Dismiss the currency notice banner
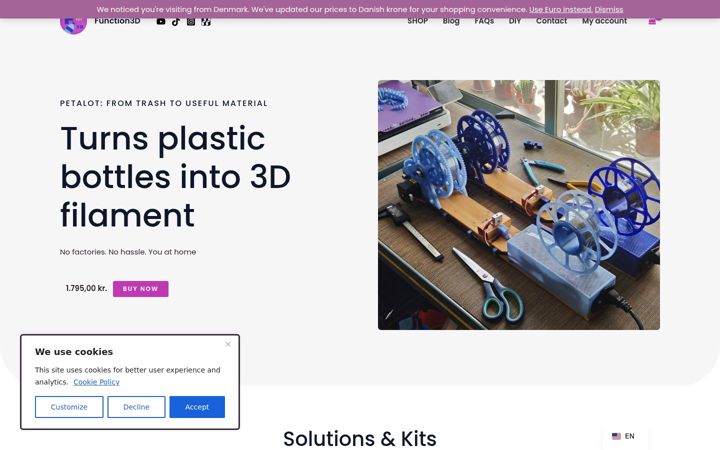The width and height of the screenshot is (720, 450). [609, 9]
